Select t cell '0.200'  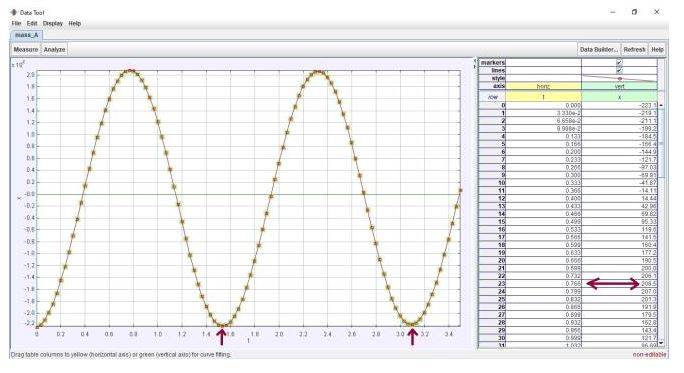coord(543,152)
